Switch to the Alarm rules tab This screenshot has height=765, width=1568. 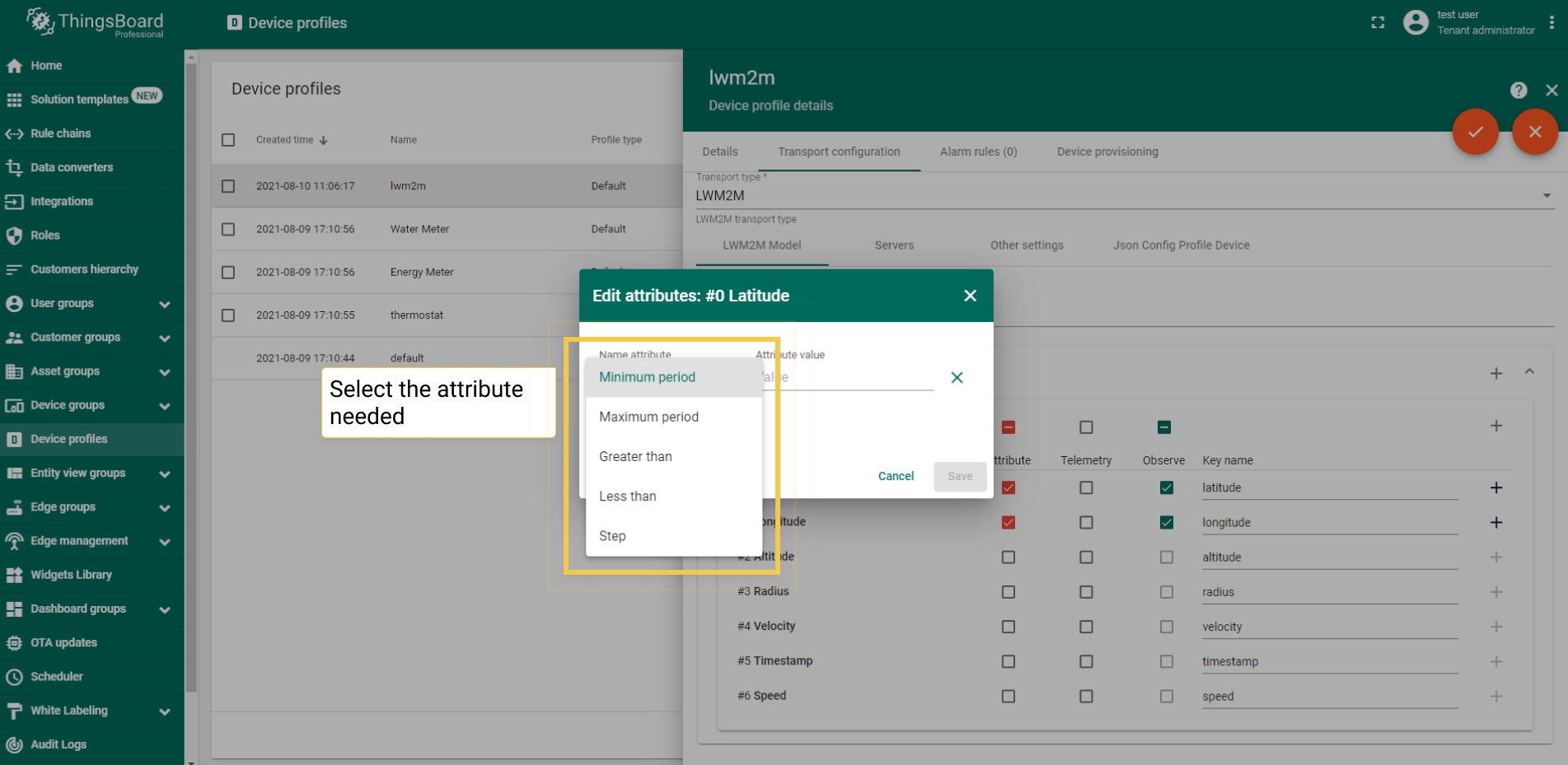coord(978,152)
